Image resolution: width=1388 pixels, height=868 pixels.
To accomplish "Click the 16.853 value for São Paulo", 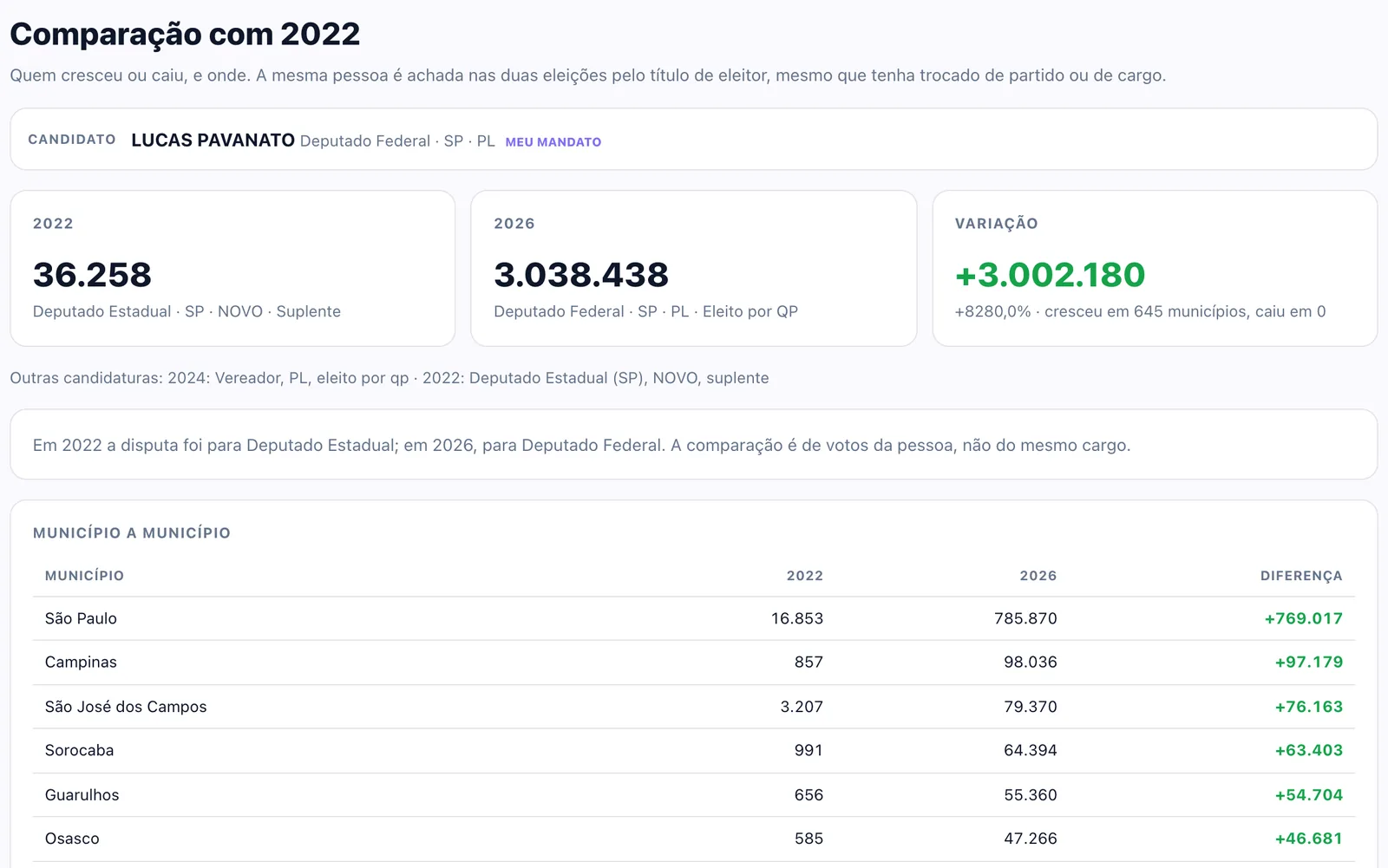I will click(x=796, y=618).
